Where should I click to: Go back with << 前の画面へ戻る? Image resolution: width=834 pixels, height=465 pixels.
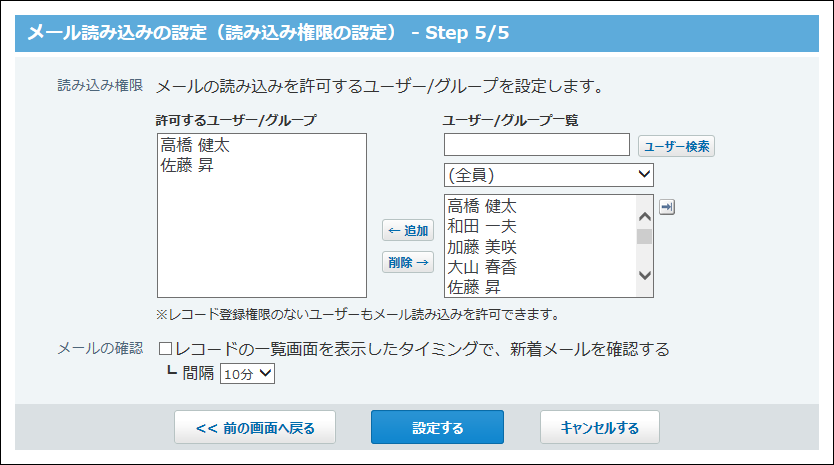(255, 428)
